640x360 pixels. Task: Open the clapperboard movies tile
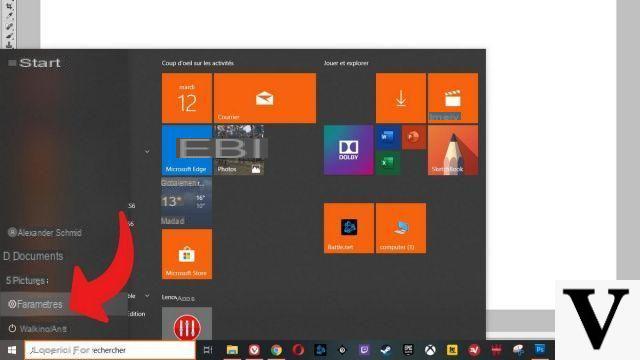point(453,98)
